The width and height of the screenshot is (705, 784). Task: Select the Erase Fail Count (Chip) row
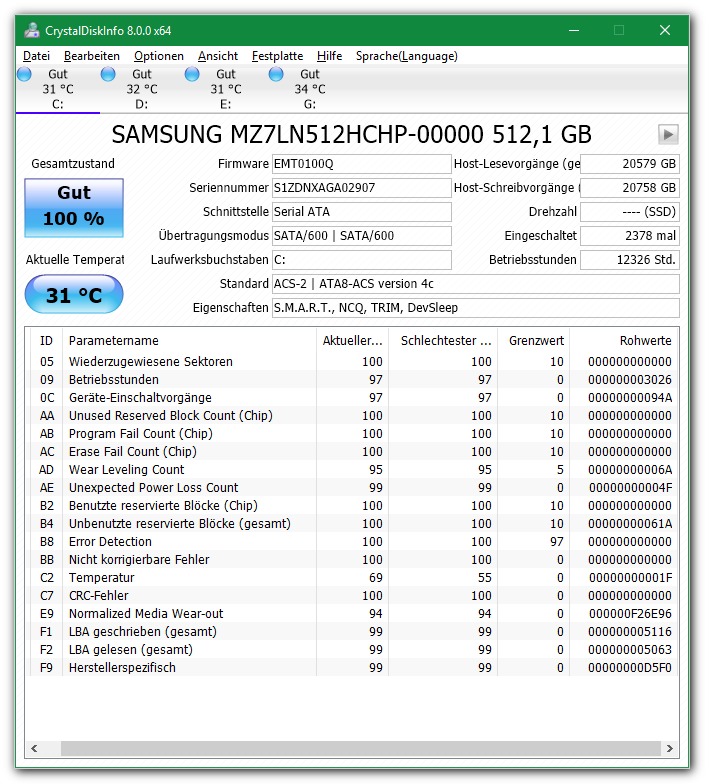tap(354, 452)
